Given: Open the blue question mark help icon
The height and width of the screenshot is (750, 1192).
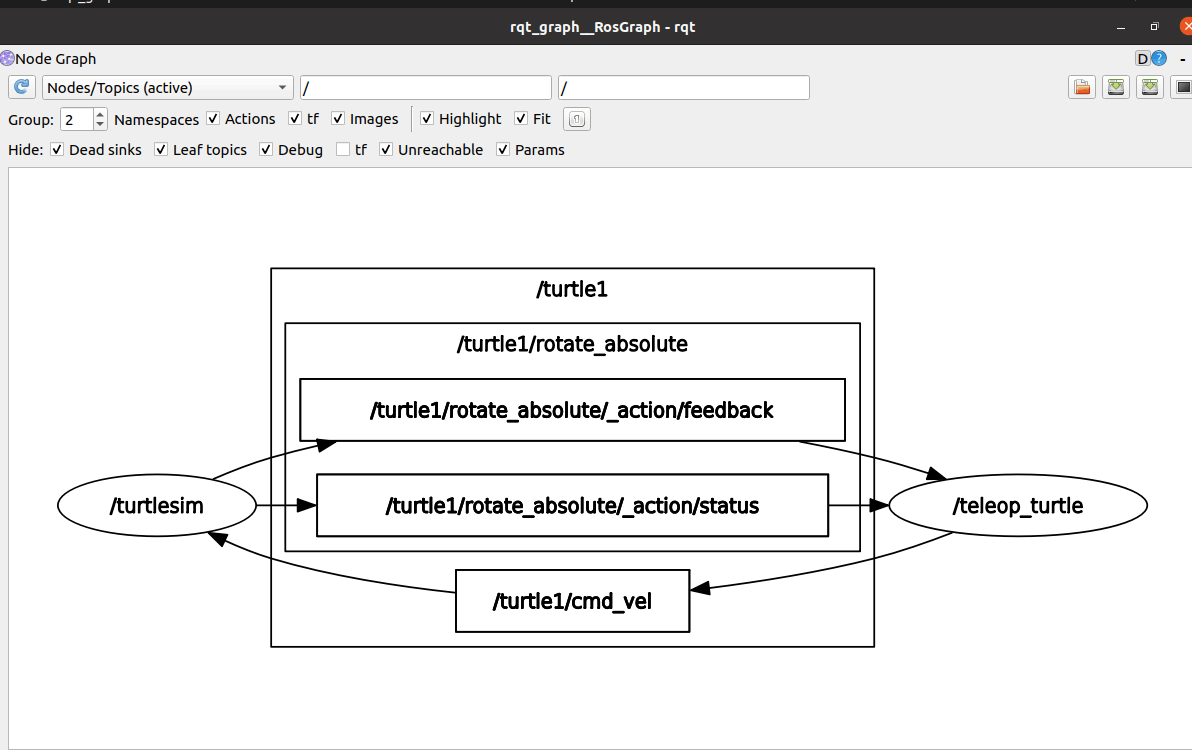Looking at the screenshot, I should pos(1159,59).
